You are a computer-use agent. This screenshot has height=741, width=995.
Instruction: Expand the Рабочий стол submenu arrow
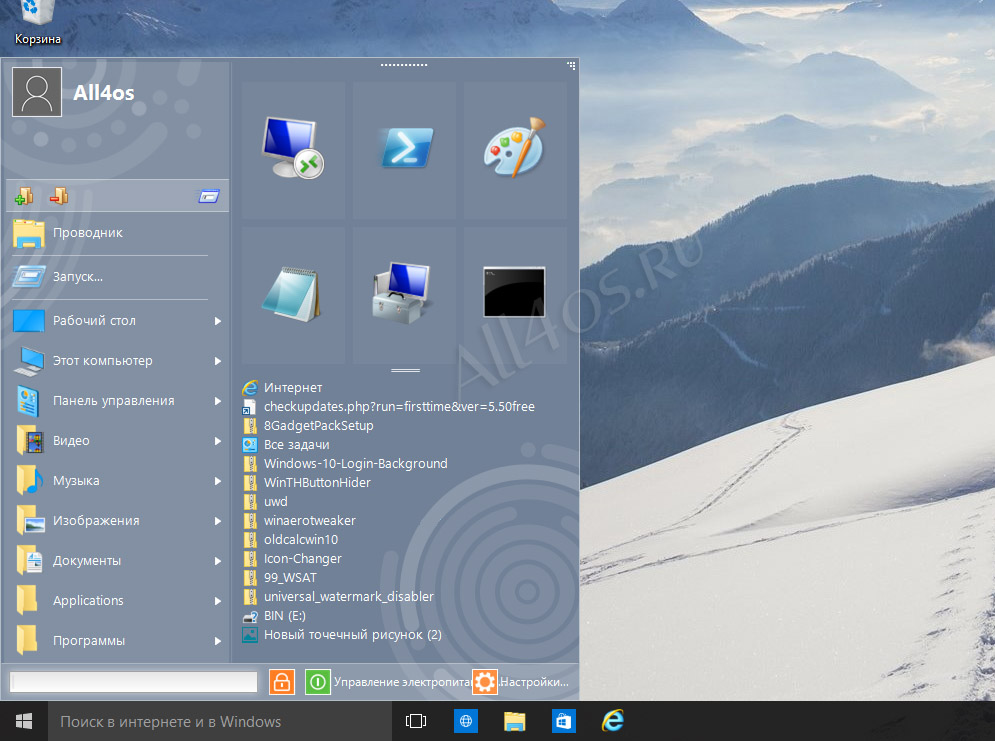point(218,321)
